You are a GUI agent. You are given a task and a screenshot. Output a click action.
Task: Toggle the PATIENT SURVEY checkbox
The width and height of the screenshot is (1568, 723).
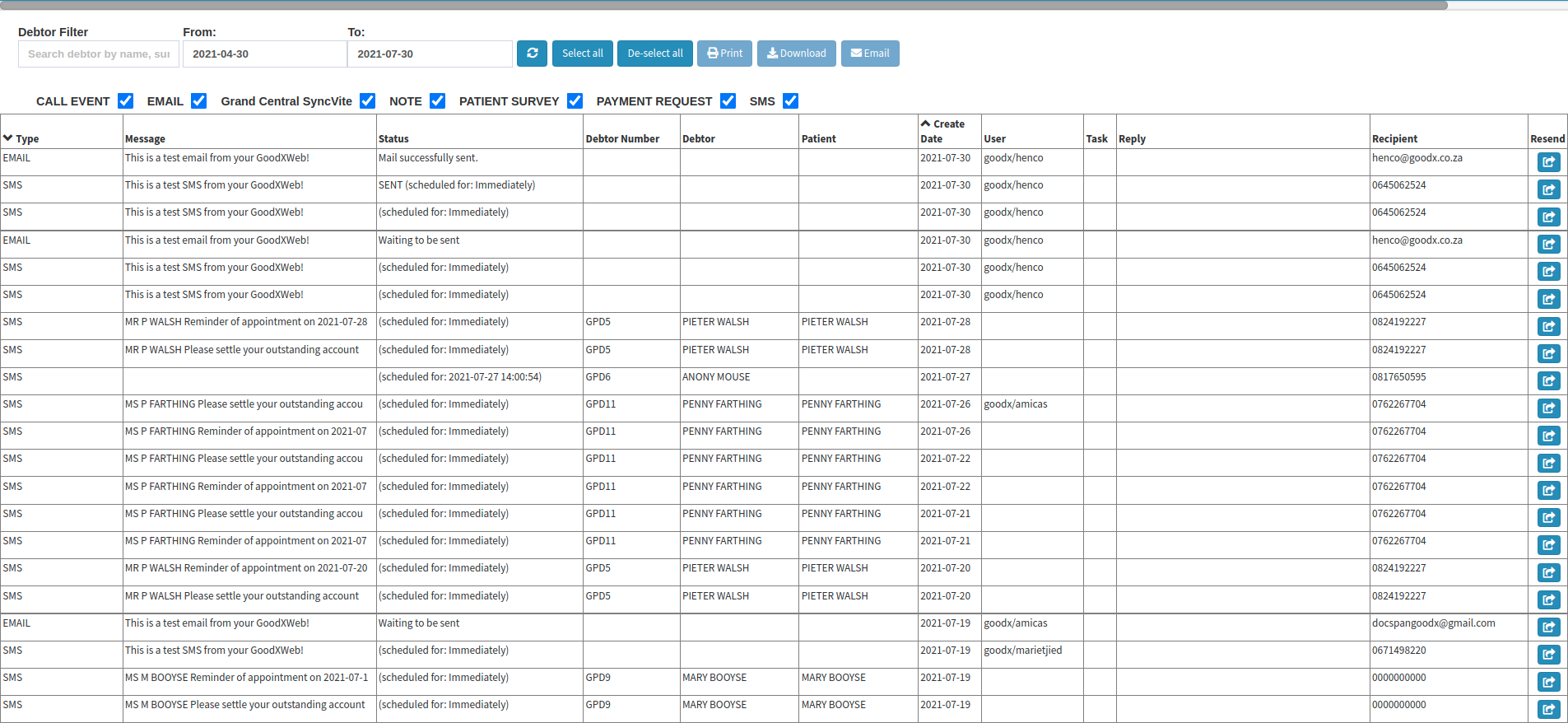pyautogui.click(x=575, y=101)
